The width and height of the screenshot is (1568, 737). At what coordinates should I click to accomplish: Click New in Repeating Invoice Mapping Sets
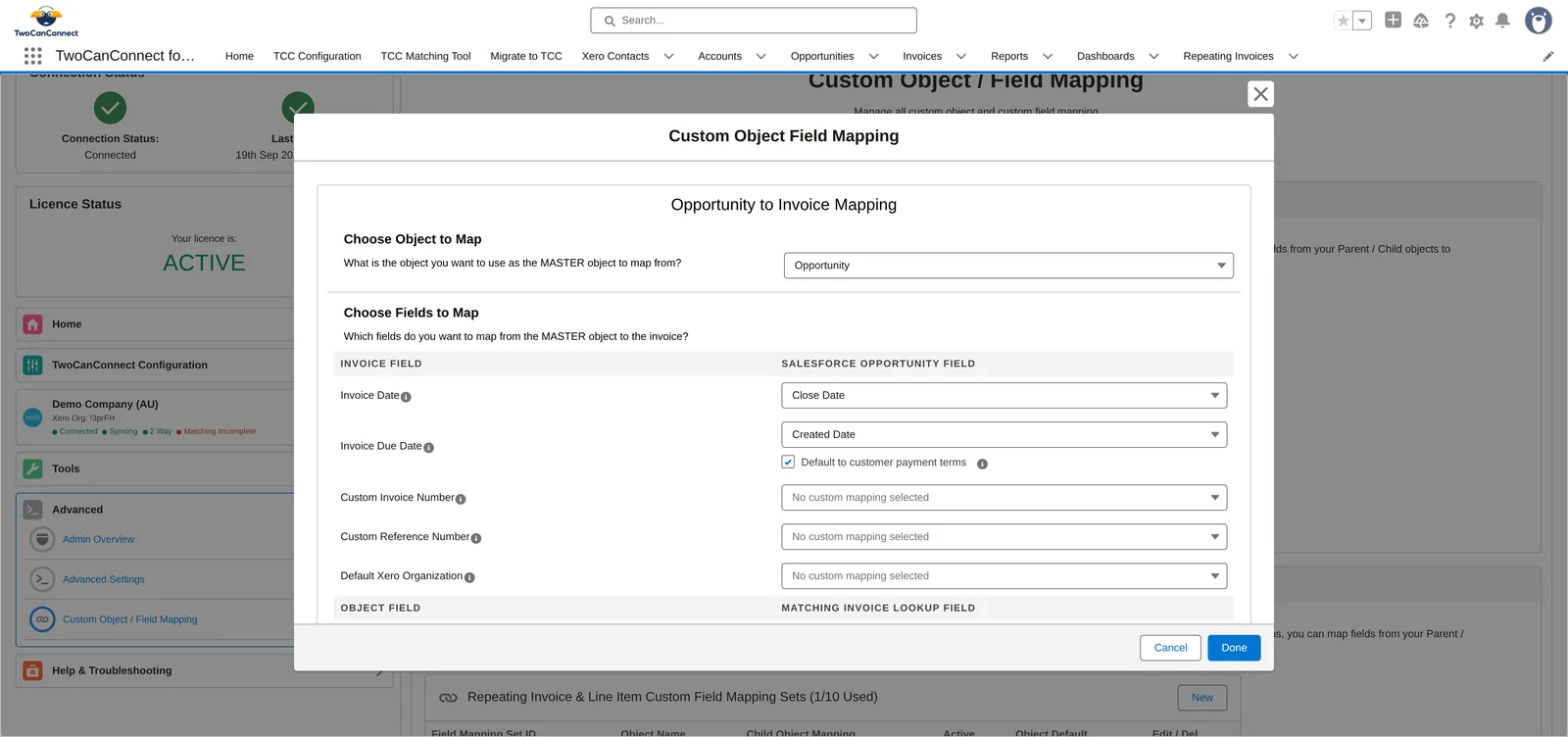coord(1202,698)
